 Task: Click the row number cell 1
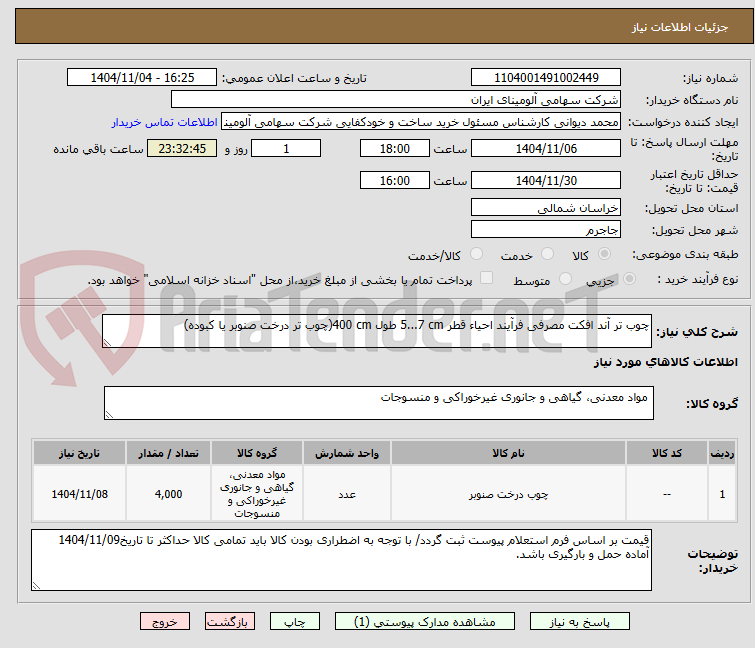point(722,494)
